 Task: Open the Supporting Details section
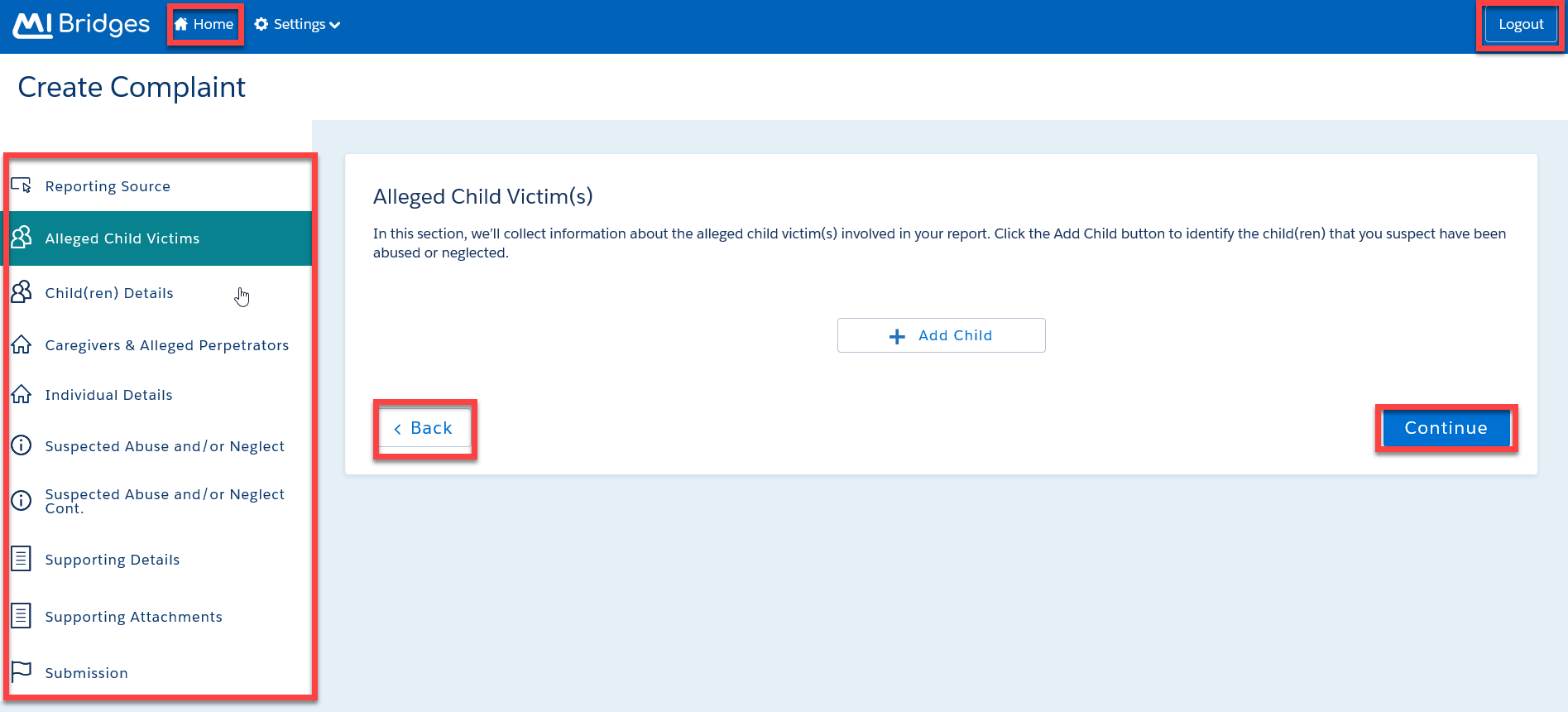pos(112,560)
